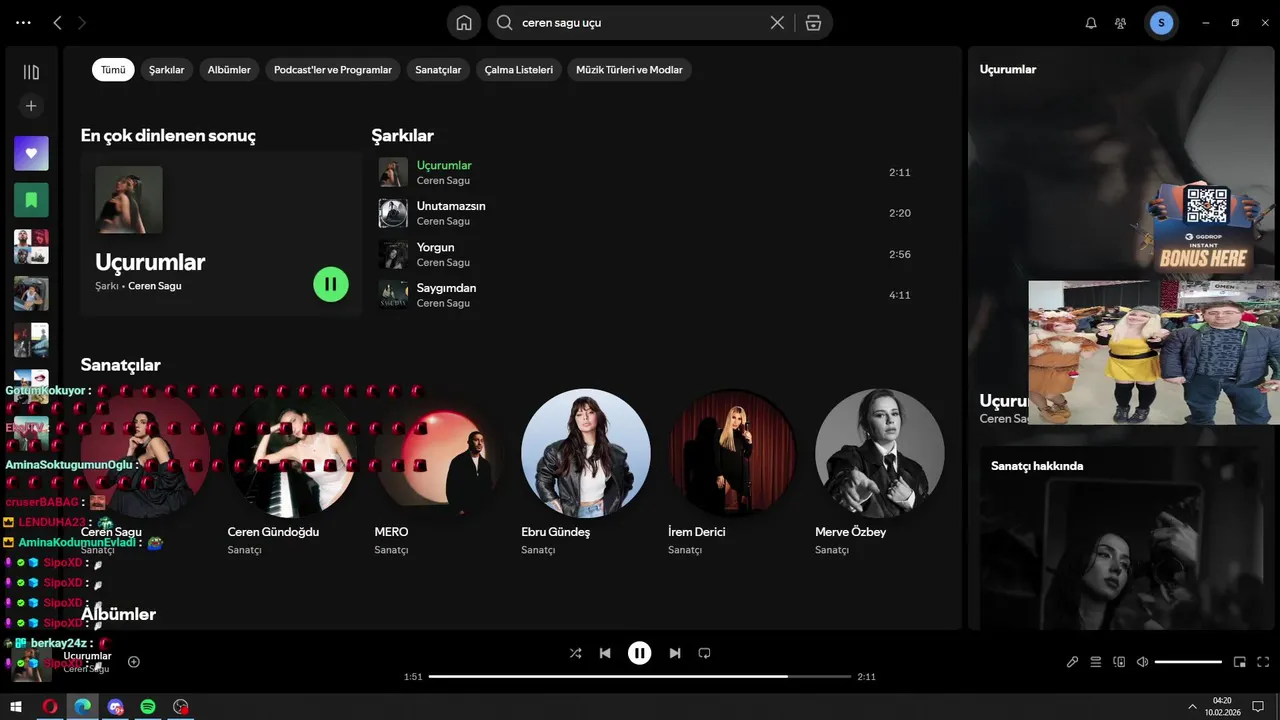Open Ceren Sagu link under Yorgun

coord(443,262)
